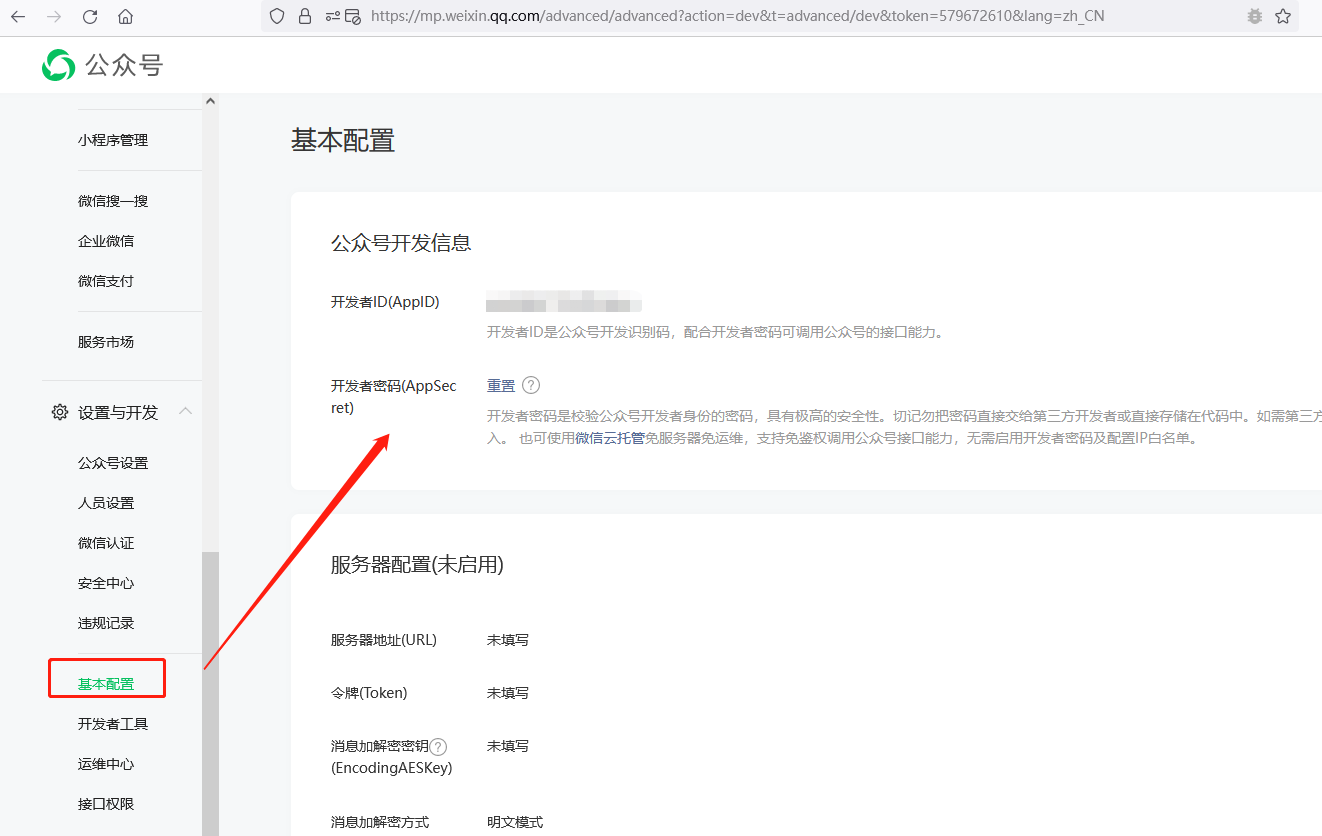Collapse the 设置与开发 section chevron
Screen dimensions: 1322x836
(x=185, y=412)
